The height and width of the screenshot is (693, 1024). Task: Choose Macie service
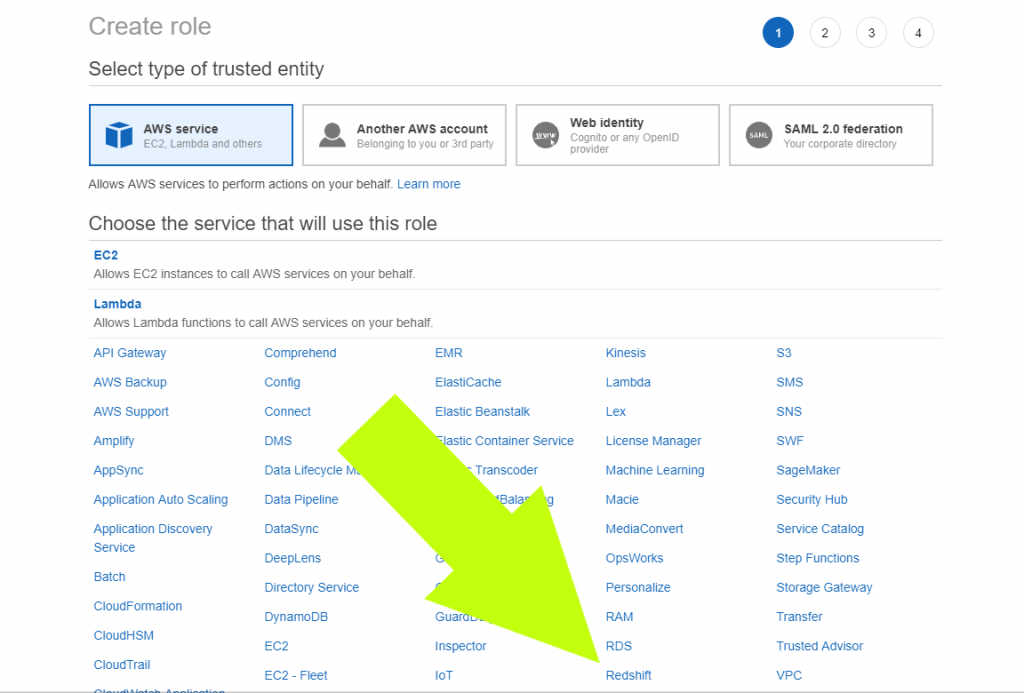click(x=622, y=500)
